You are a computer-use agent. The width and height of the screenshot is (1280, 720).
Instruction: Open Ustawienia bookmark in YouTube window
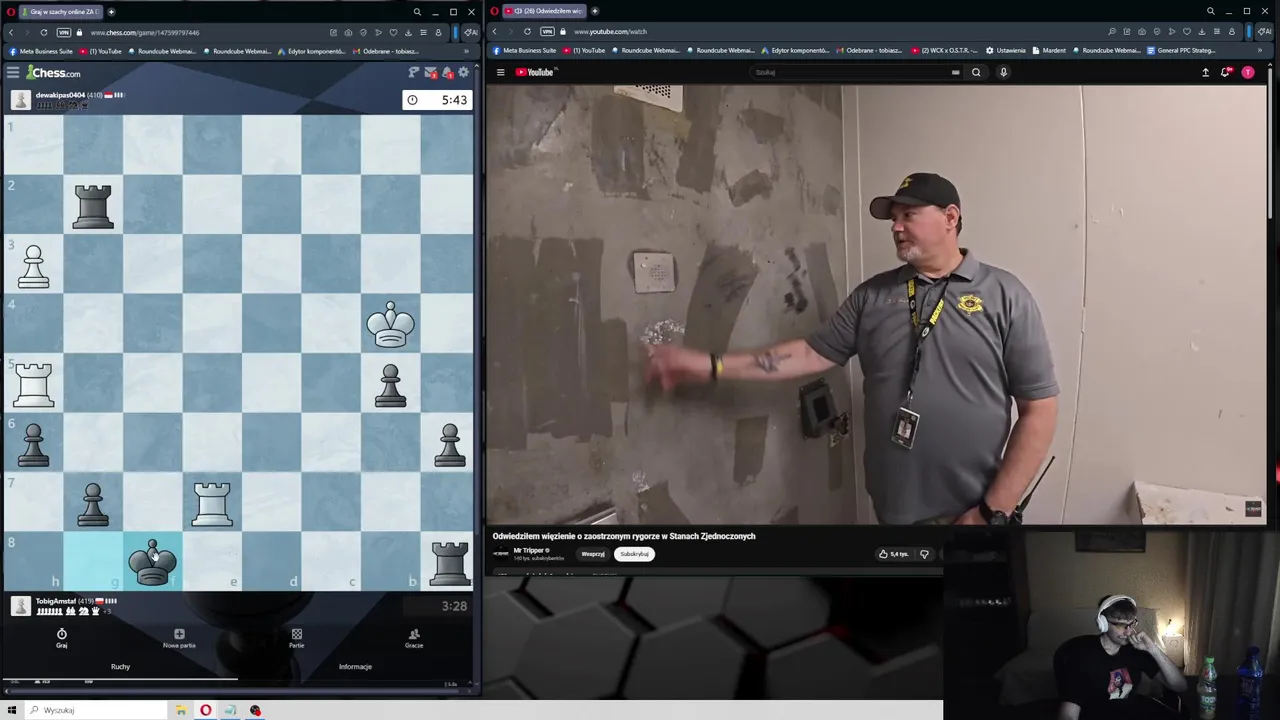coord(1005,51)
